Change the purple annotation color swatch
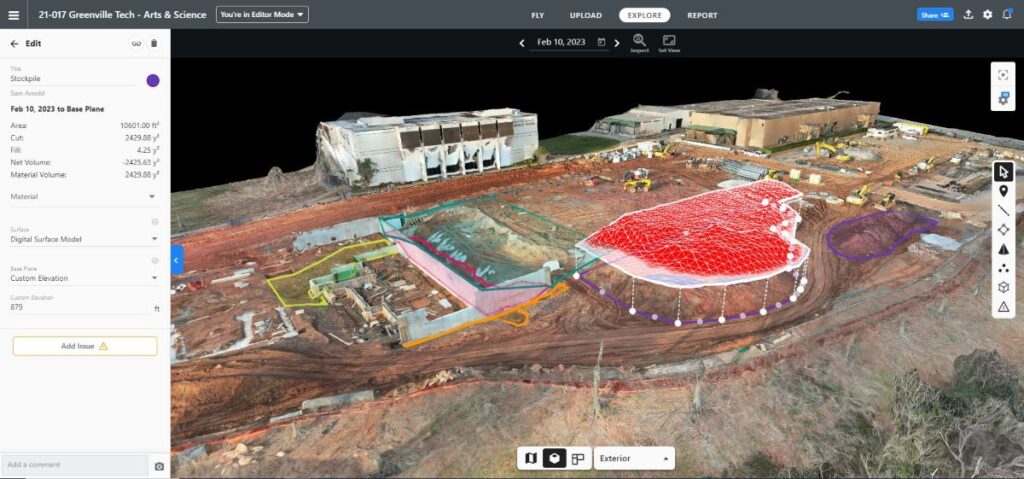This screenshot has height=479, width=1024. [153, 80]
